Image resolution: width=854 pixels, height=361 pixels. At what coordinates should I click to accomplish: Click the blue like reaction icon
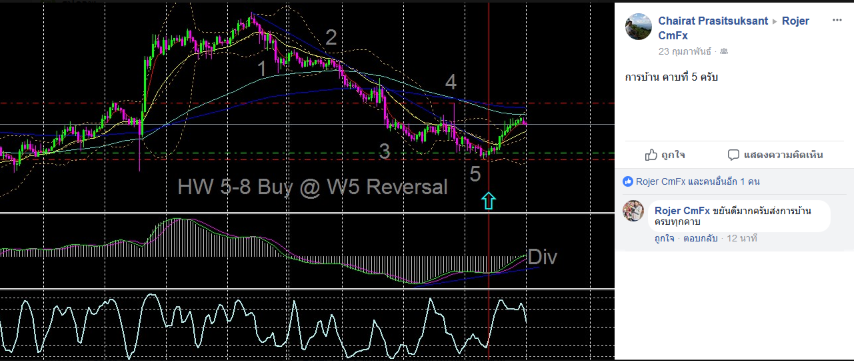coord(628,182)
